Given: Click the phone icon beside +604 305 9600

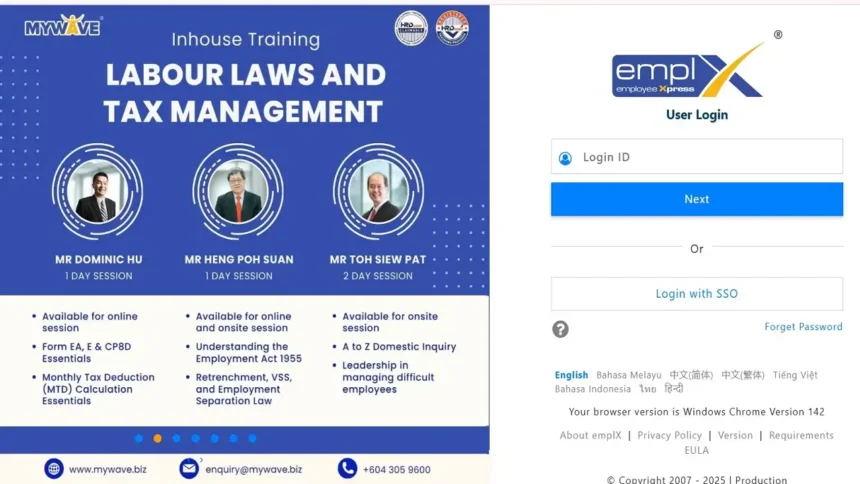Looking at the screenshot, I should click(347, 468).
